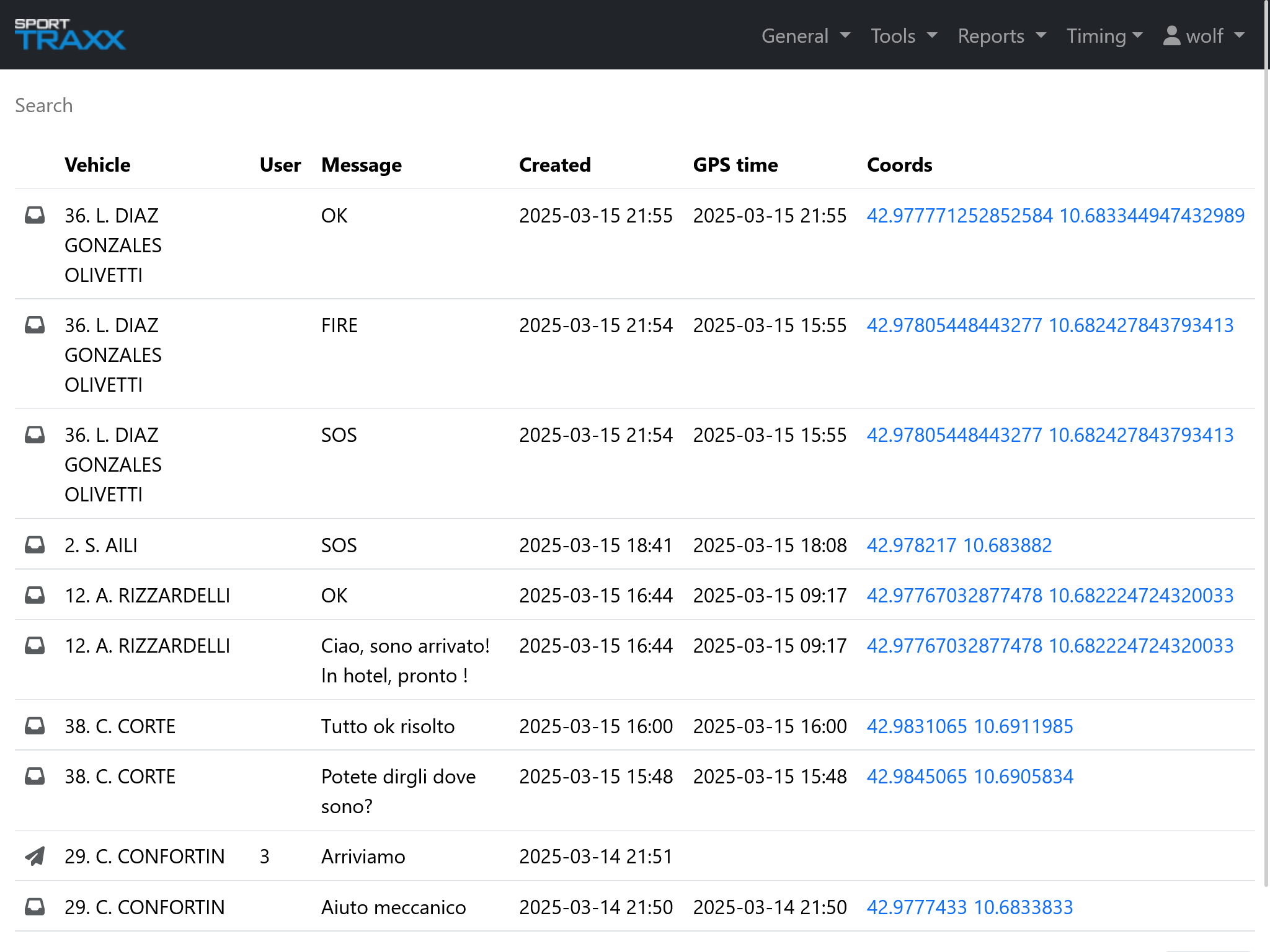Click the Search input field

pyautogui.click(x=248, y=105)
